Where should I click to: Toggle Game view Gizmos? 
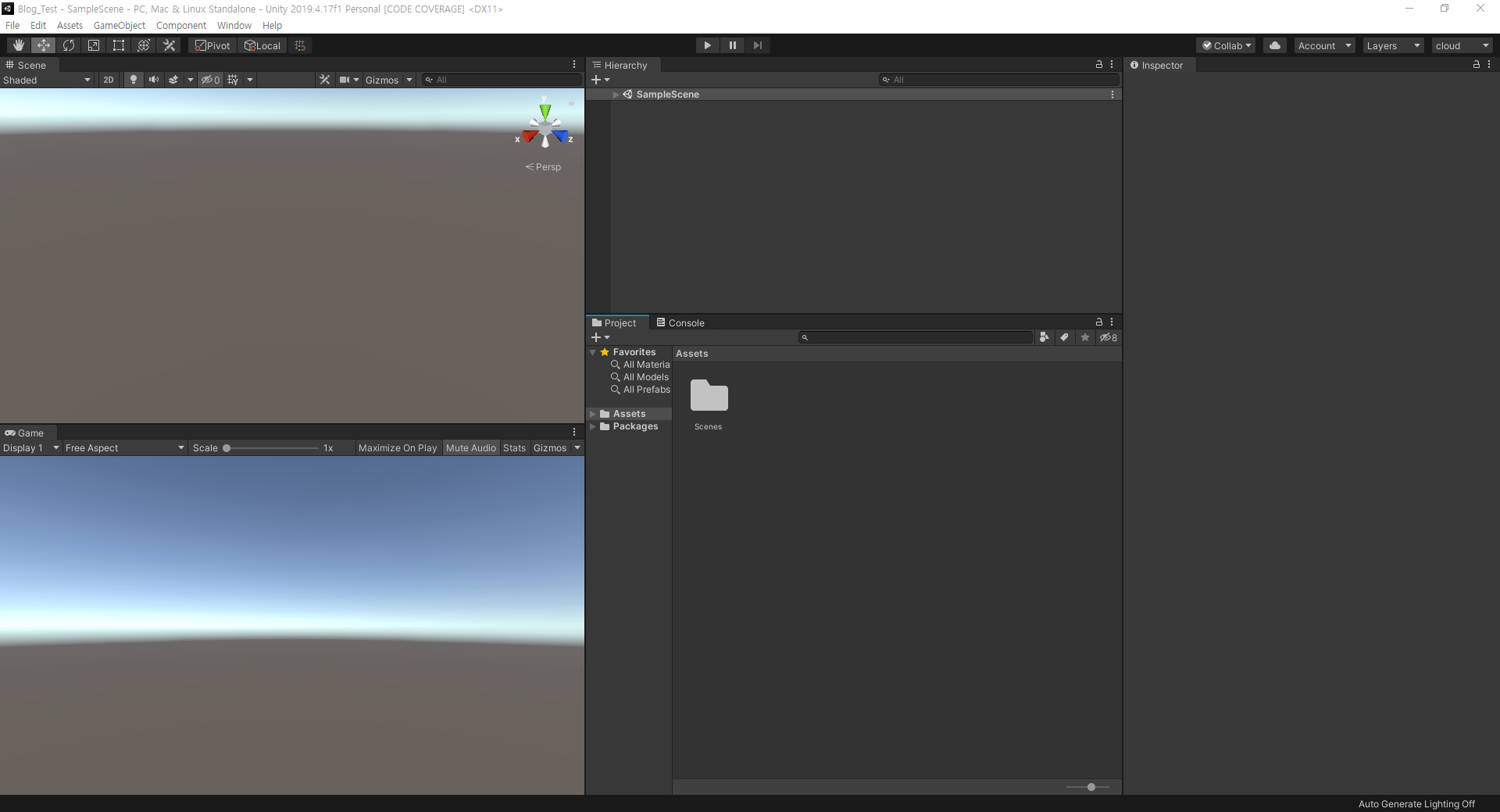550,447
